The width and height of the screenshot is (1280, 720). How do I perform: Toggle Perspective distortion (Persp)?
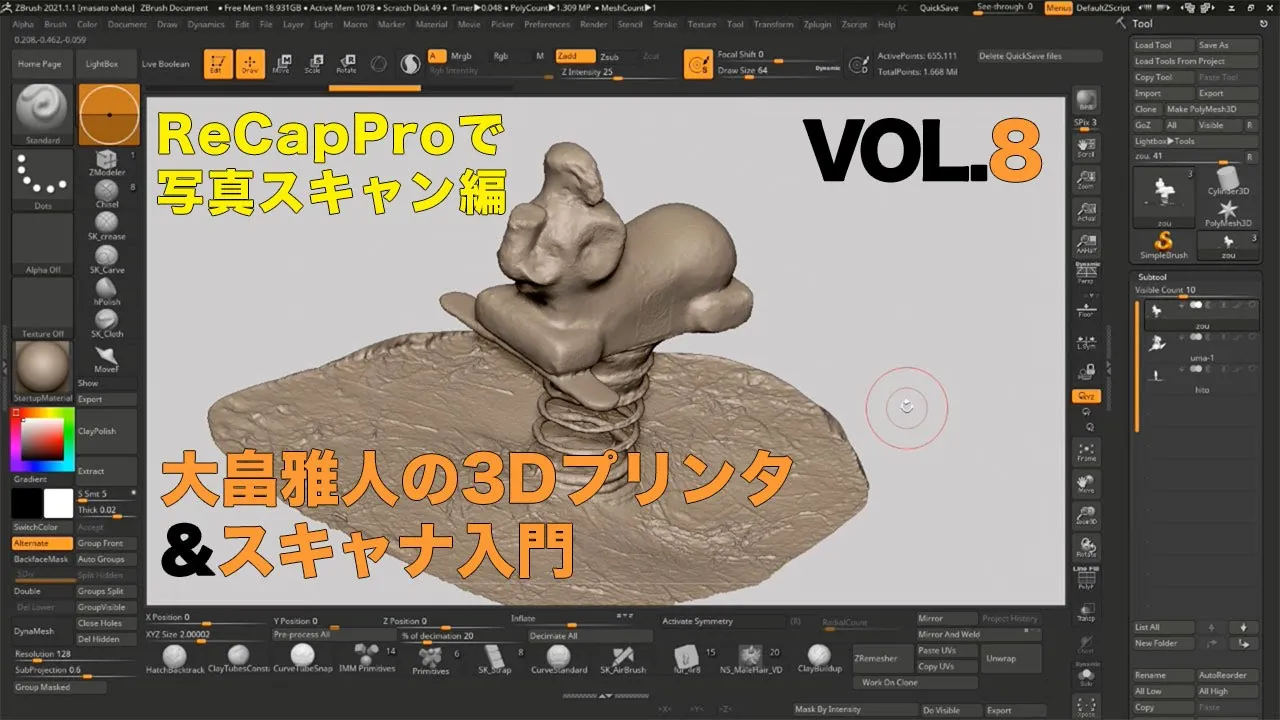coord(1085,274)
